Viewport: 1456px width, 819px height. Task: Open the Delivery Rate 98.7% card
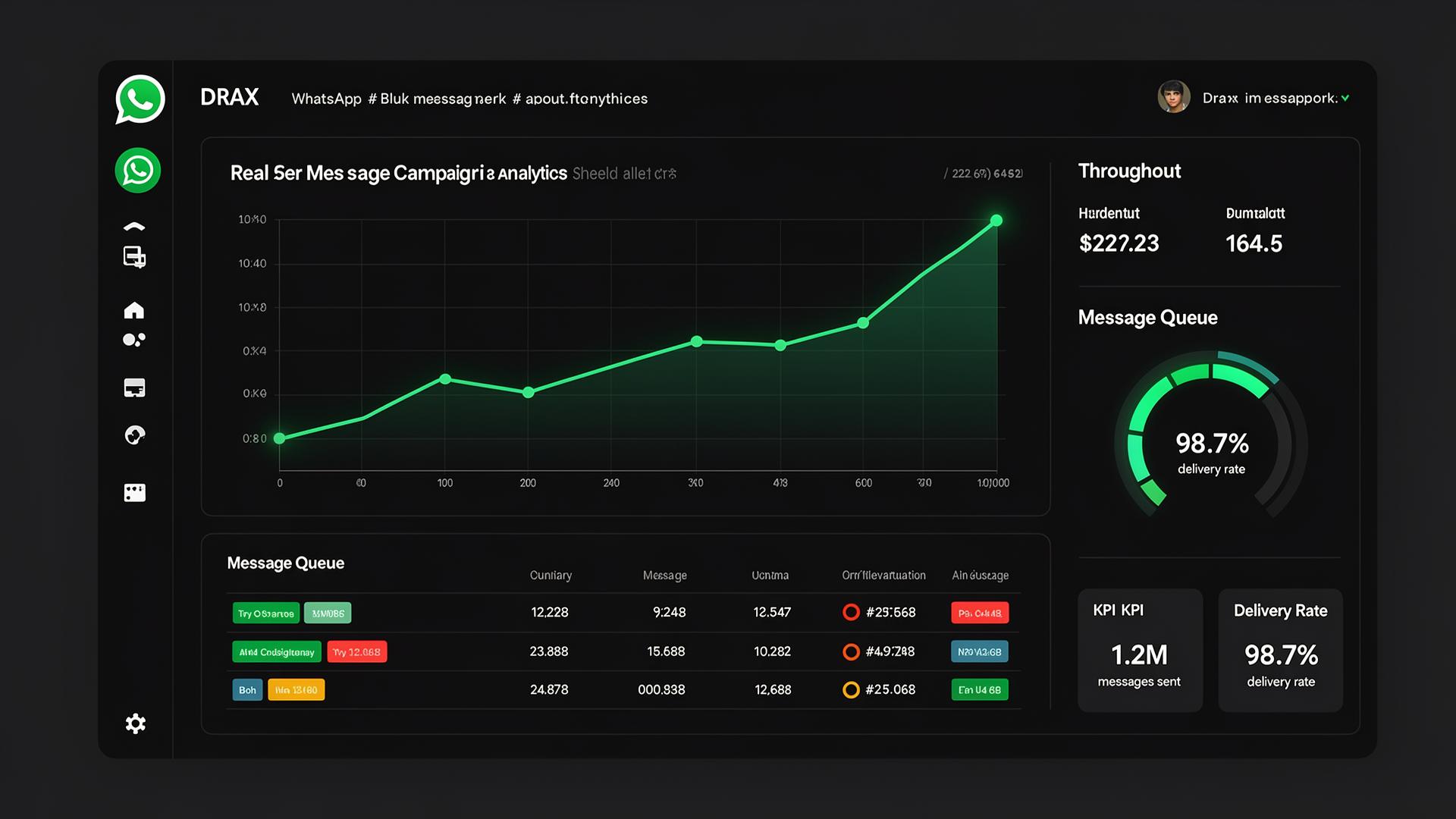[1280, 650]
